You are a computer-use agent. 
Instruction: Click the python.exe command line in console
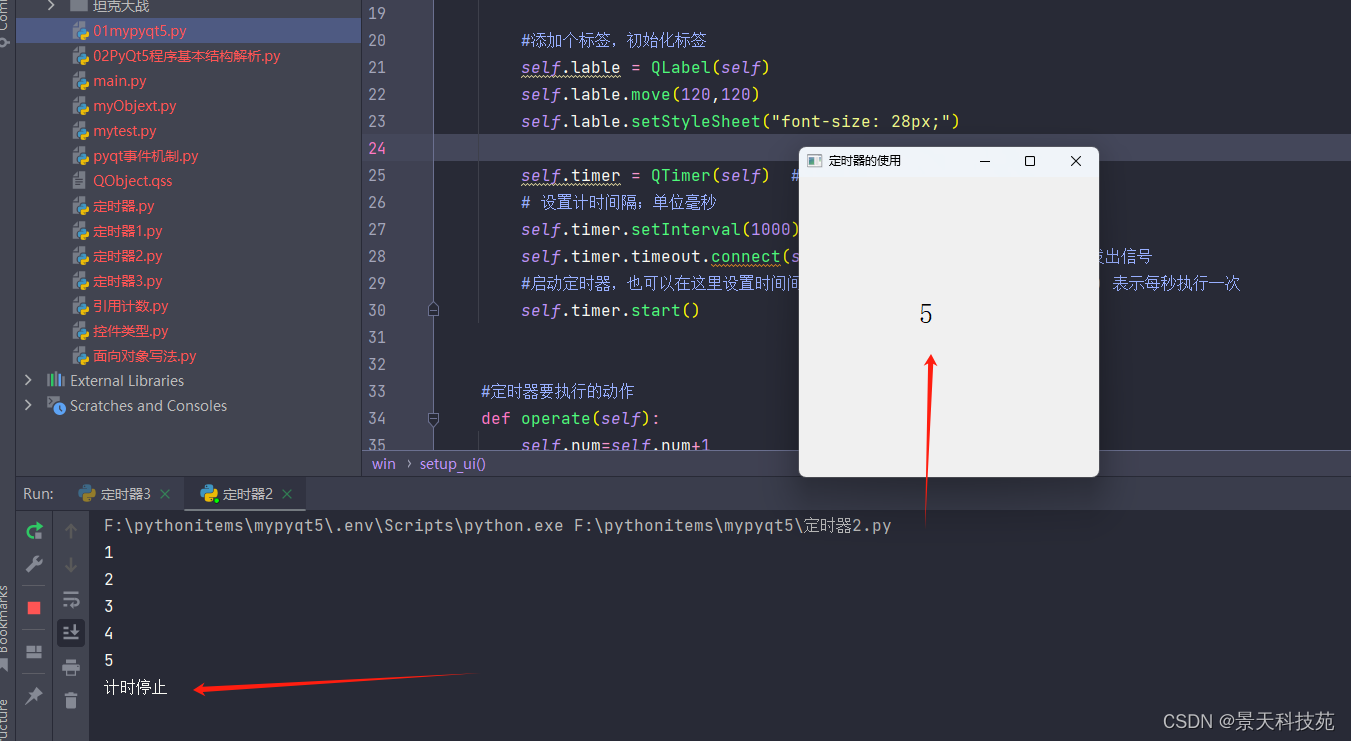[497, 525]
